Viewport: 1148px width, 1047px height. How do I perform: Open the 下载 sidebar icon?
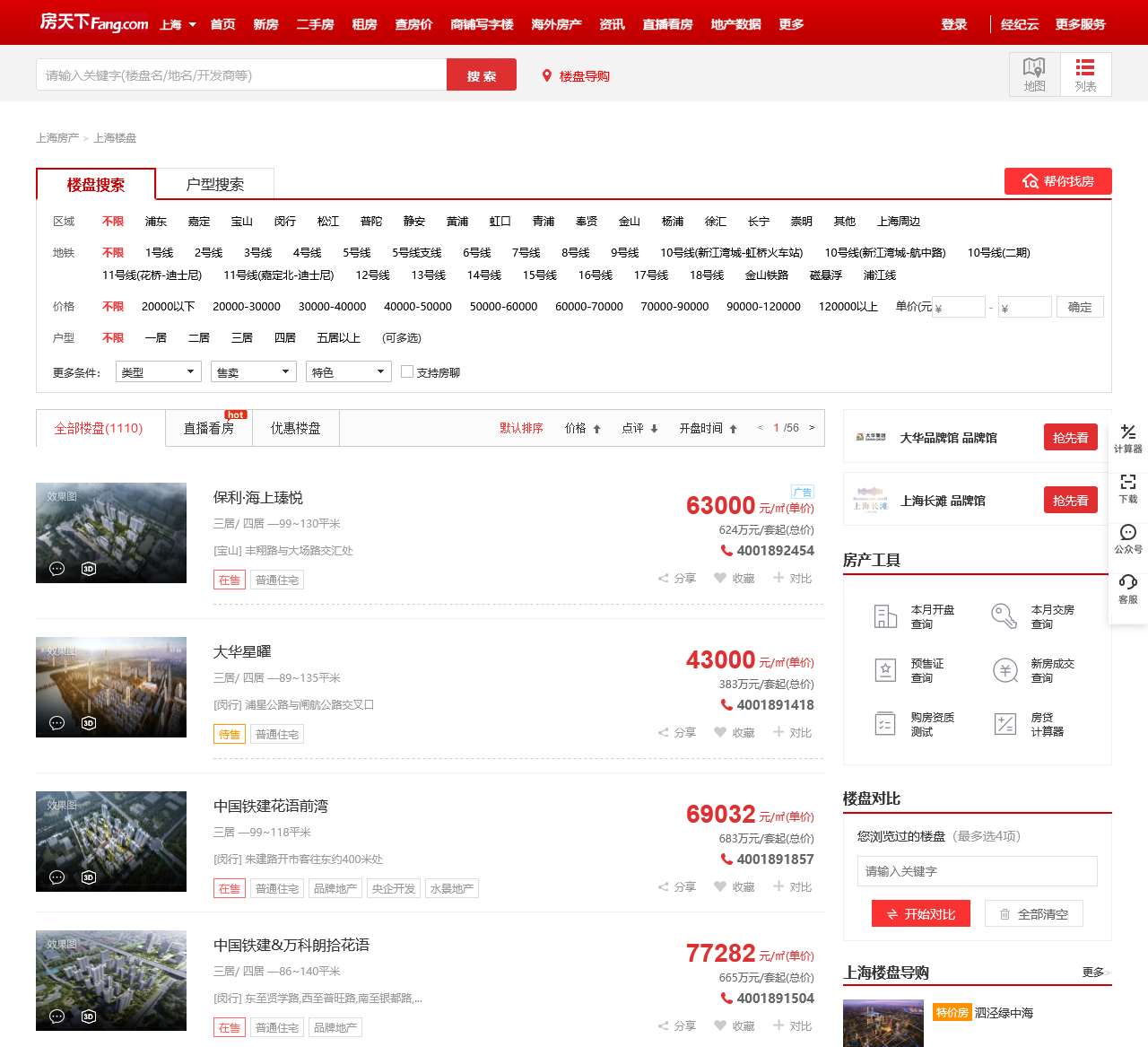pyautogui.click(x=1128, y=489)
